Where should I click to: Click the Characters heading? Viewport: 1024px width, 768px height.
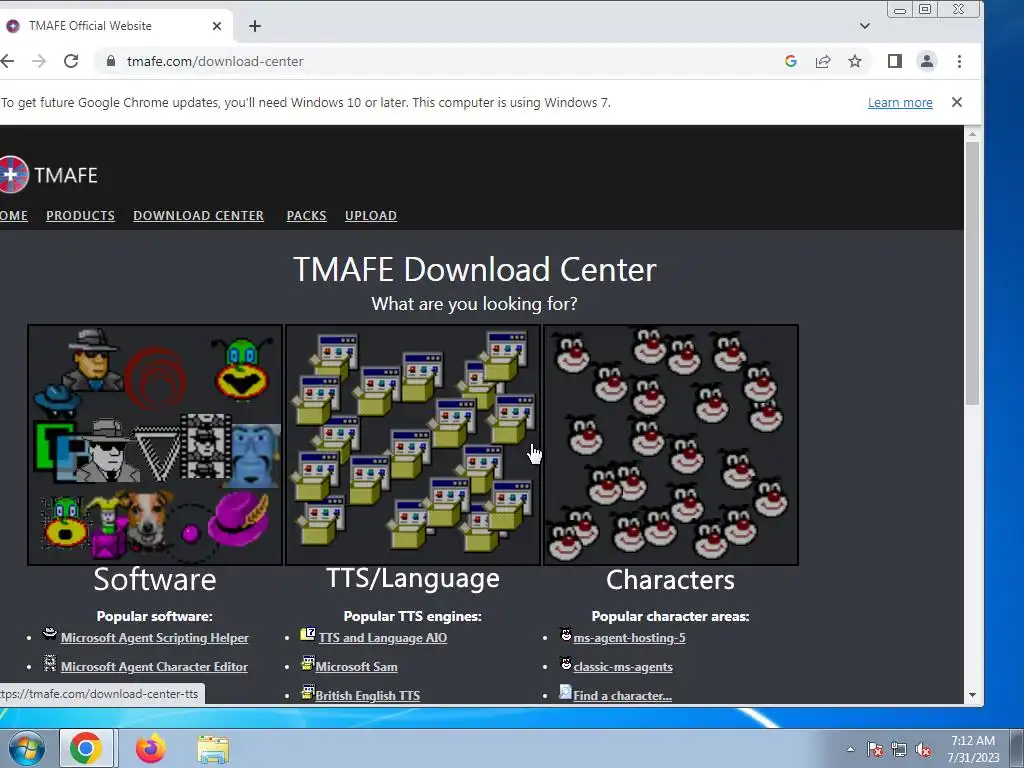(671, 580)
